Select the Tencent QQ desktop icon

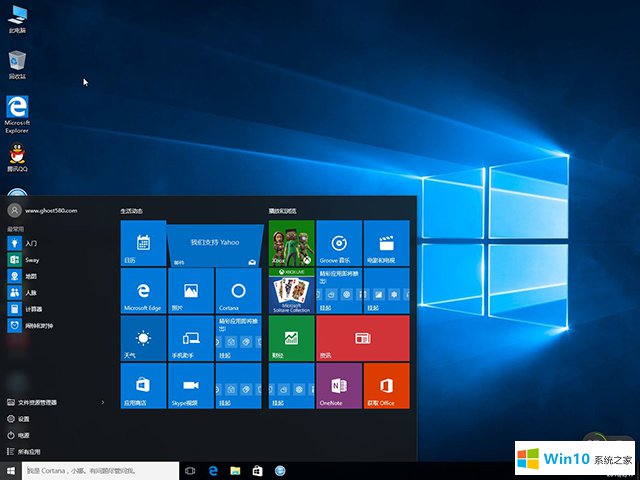17,157
